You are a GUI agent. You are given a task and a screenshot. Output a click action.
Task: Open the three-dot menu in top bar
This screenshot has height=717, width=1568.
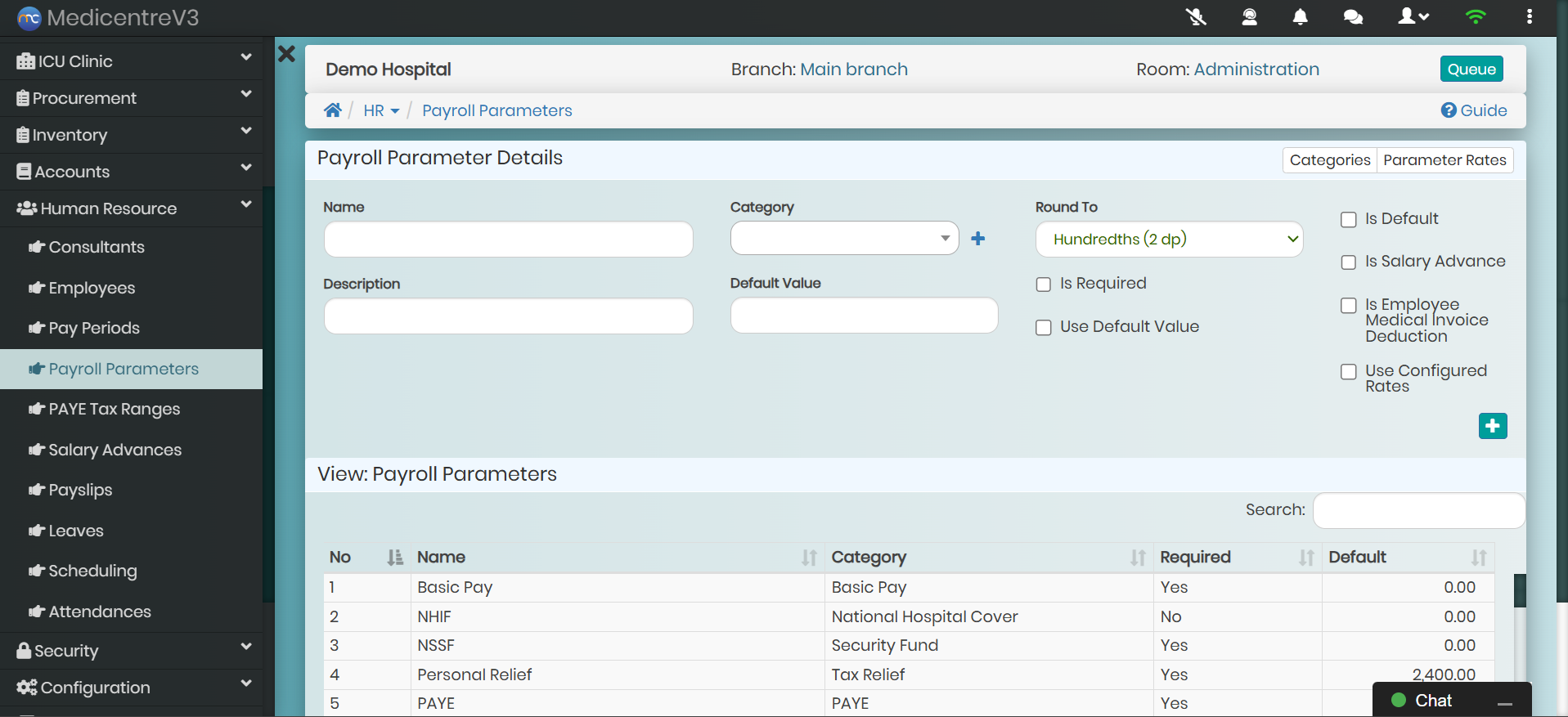(1529, 17)
